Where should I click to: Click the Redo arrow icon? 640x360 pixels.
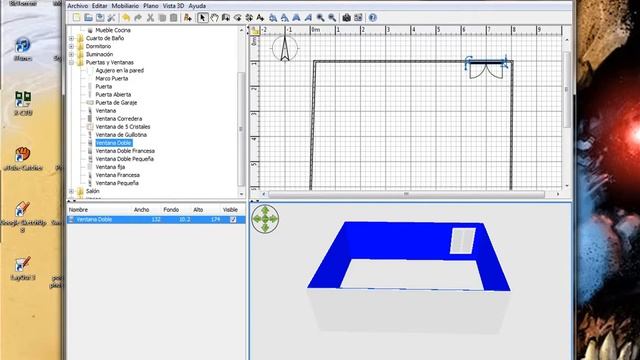click(x=138, y=18)
